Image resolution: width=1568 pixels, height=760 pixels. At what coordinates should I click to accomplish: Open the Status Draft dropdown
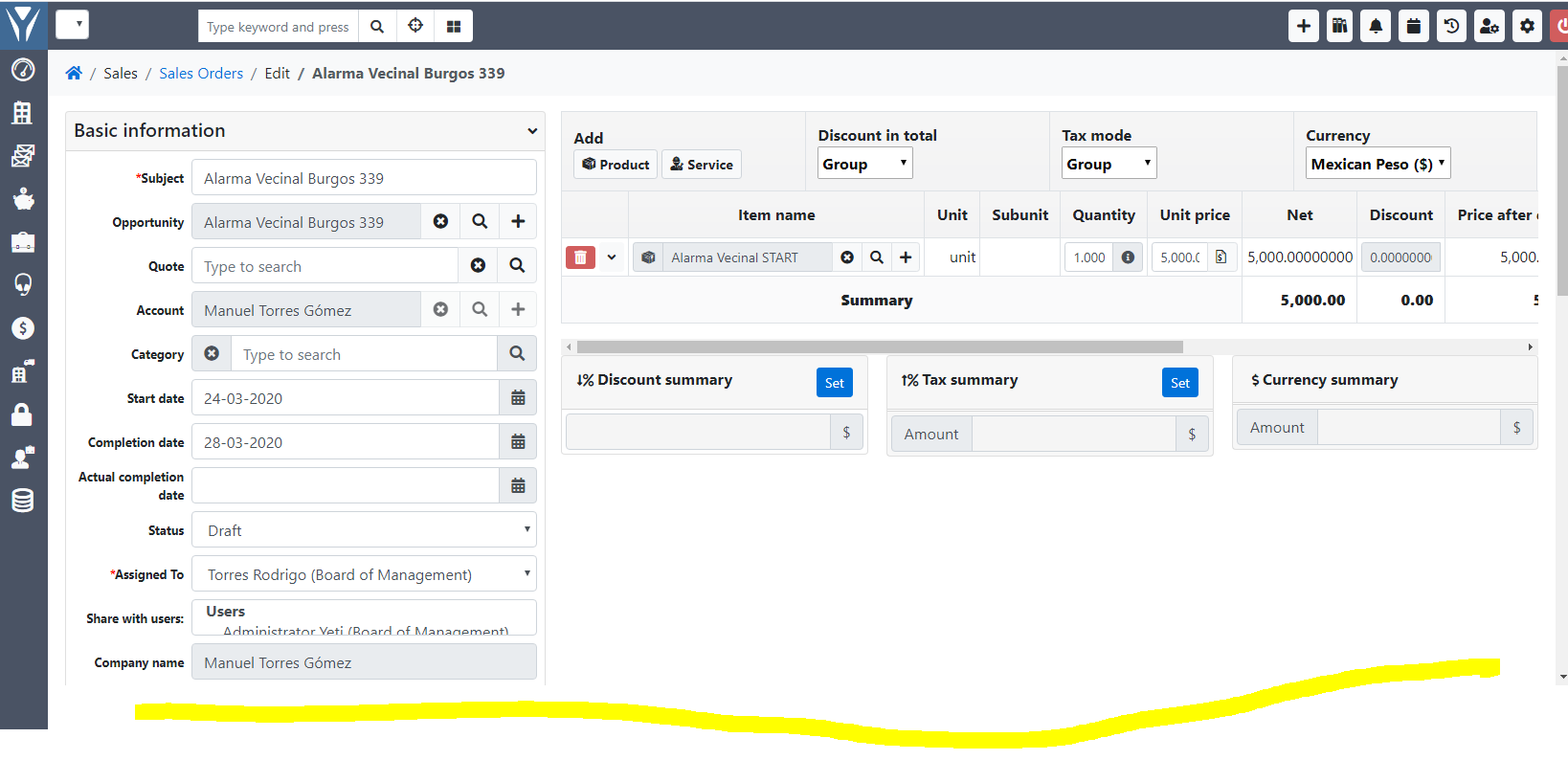(364, 529)
